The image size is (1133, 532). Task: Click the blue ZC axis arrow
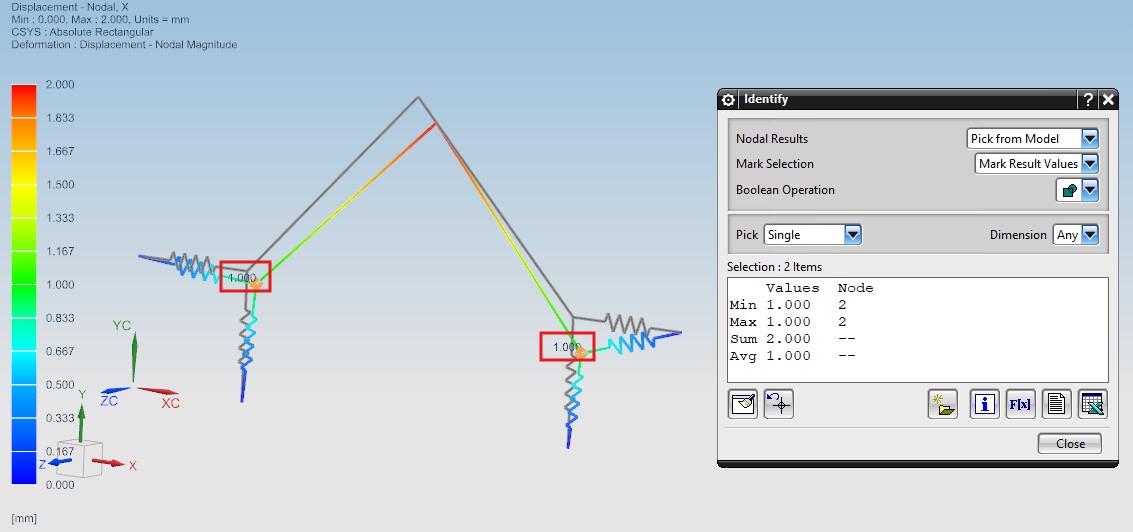click(116, 391)
